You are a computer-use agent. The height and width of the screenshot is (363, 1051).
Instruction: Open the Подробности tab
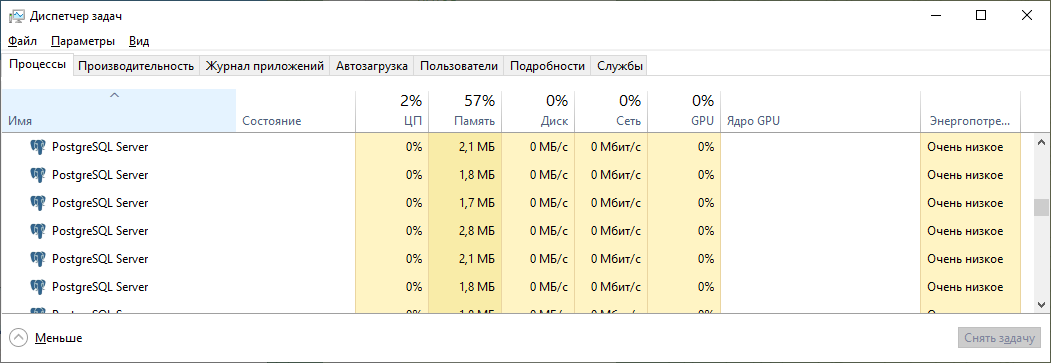(x=548, y=66)
